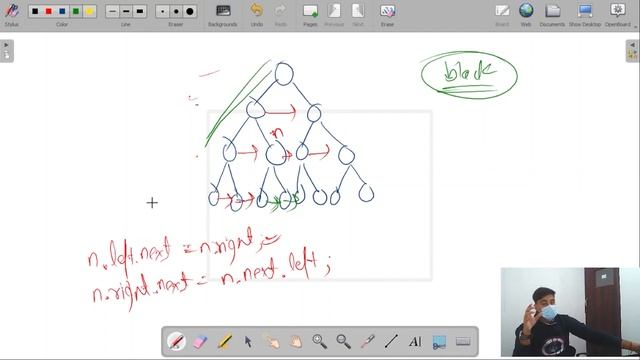
Task: Go to the Next page
Action: tap(358, 15)
